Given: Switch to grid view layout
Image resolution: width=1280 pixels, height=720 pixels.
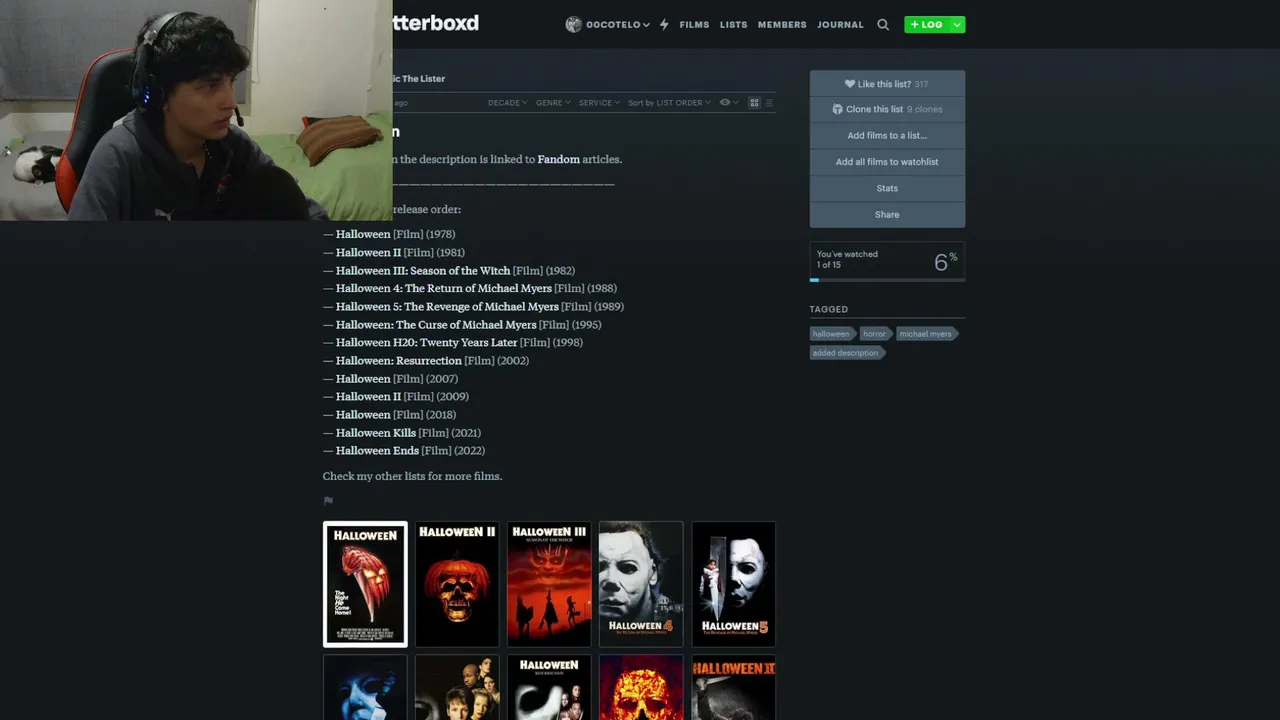Looking at the screenshot, I should coord(754,103).
